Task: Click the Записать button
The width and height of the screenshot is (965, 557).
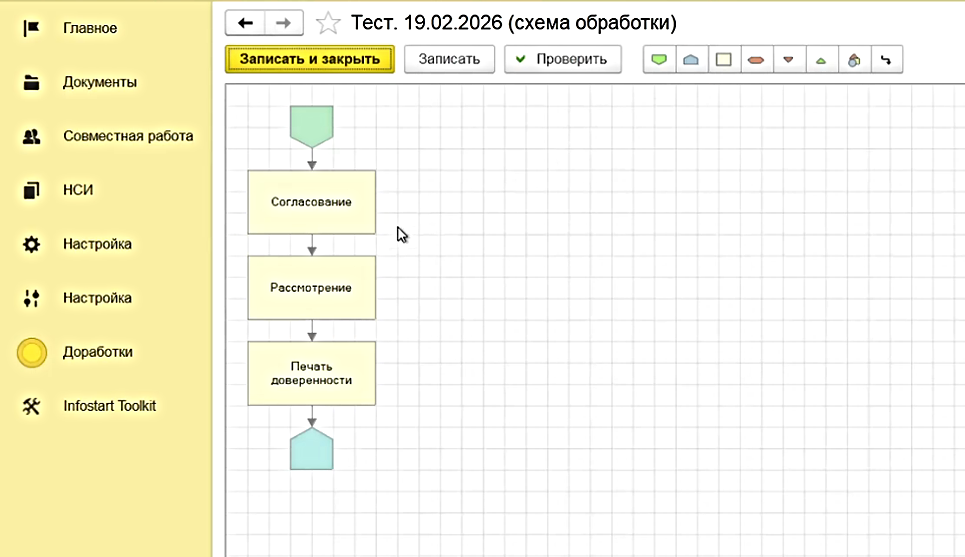Action: (x=449, y=59)
